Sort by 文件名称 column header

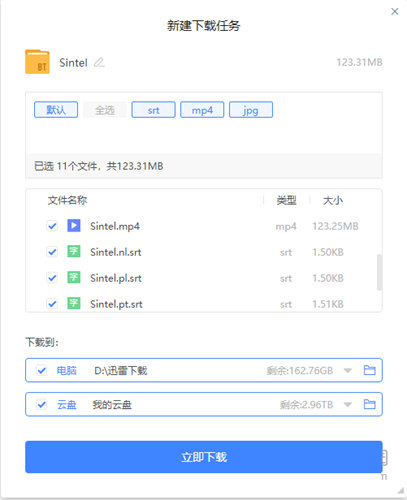click(67, 200)
